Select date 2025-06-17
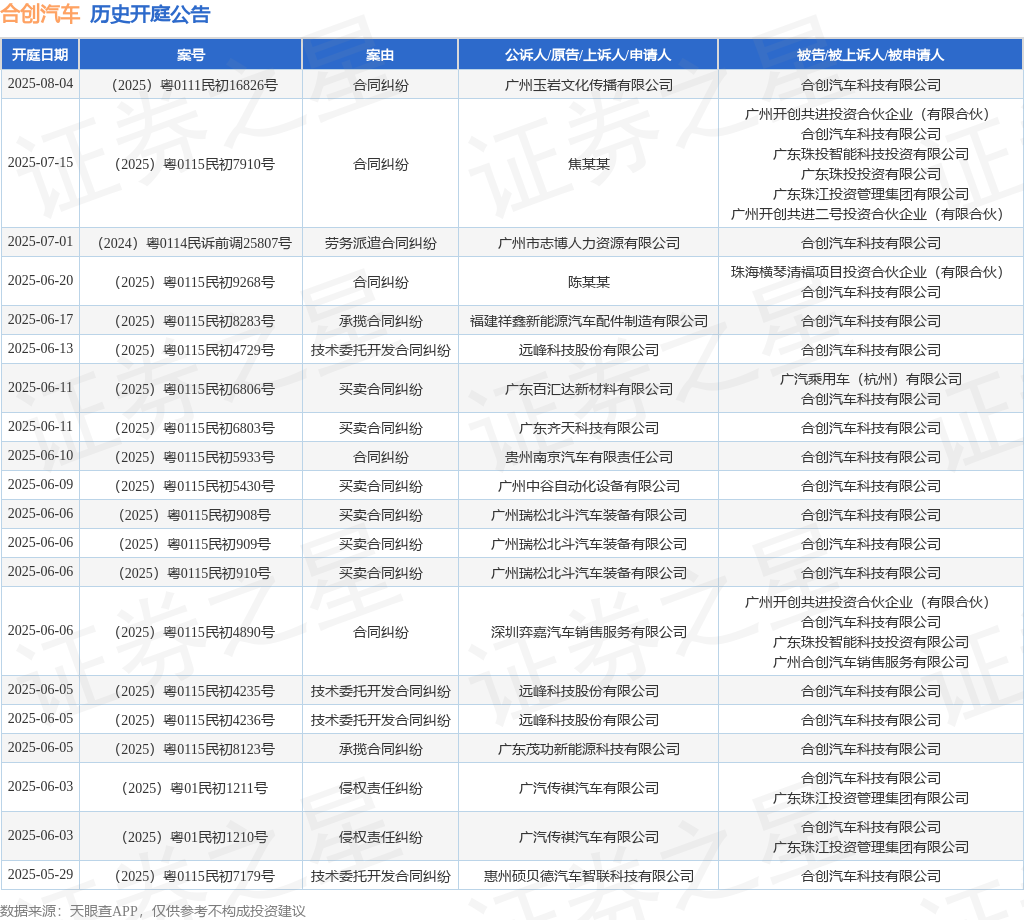This screenshot has height=920, width=1024. [40, 319]
